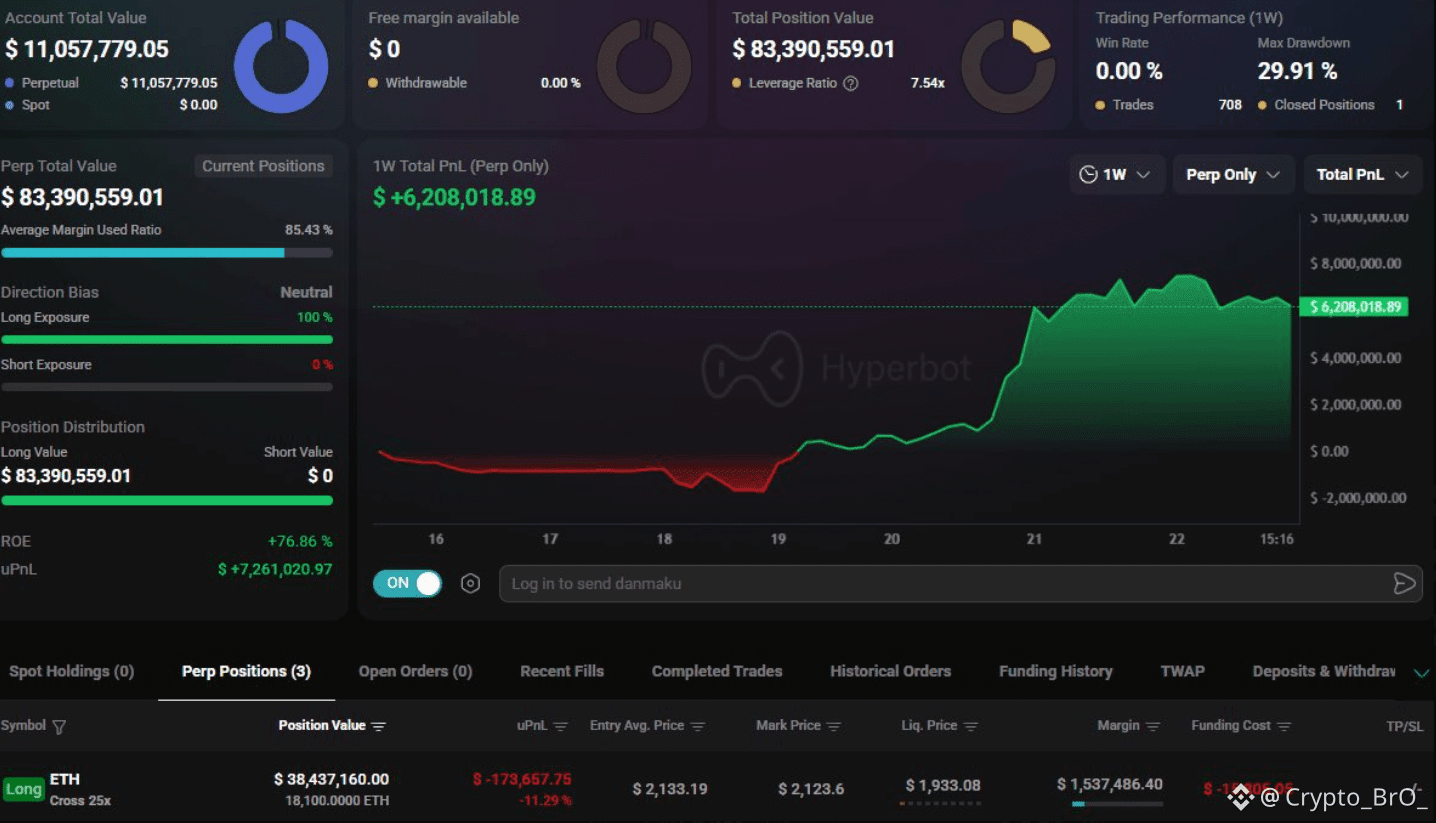
Task: Click the Closed Positions label
Action: click(1324, 104)
